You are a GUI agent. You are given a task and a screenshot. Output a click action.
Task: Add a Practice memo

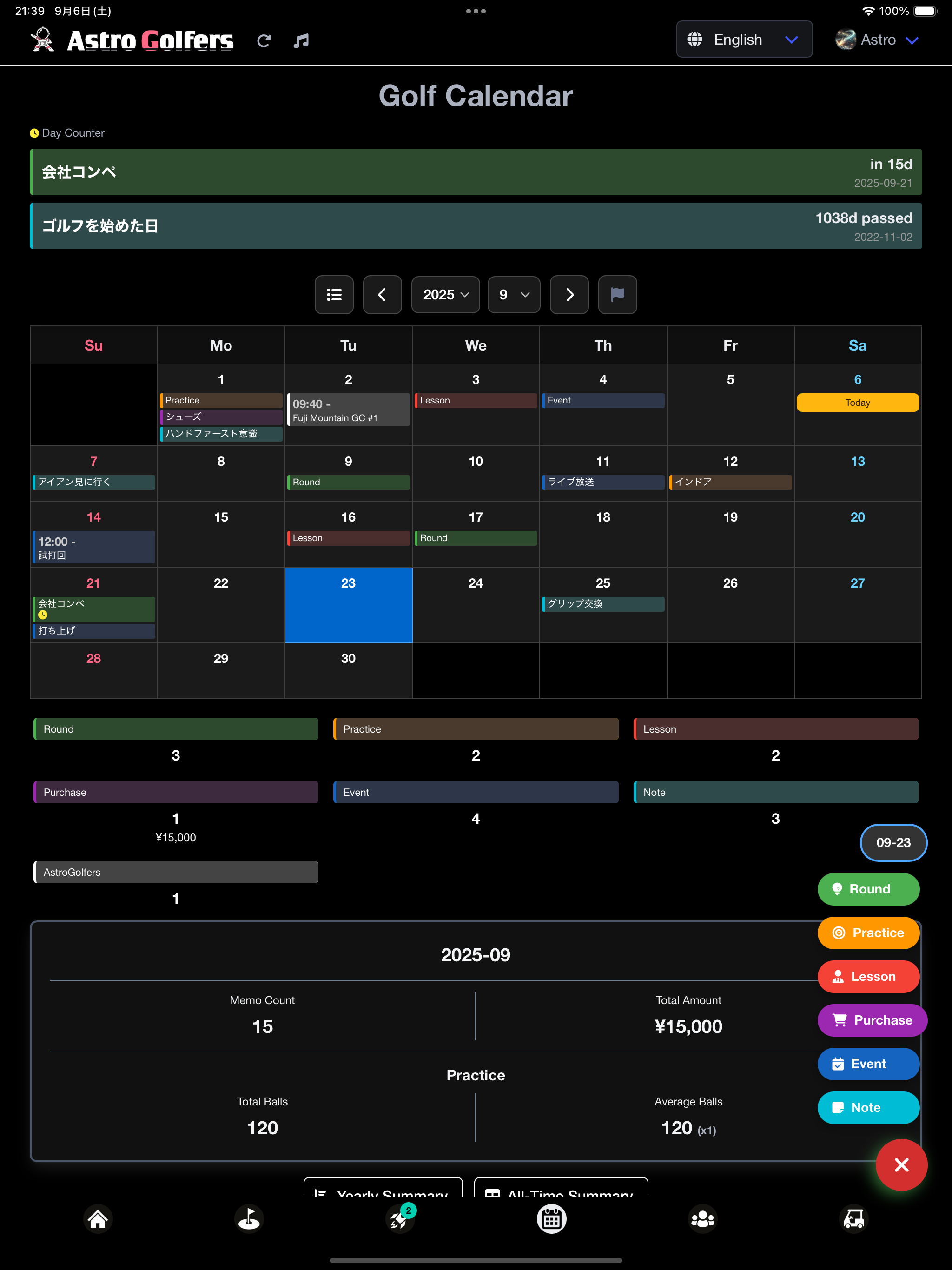point(868,933)
